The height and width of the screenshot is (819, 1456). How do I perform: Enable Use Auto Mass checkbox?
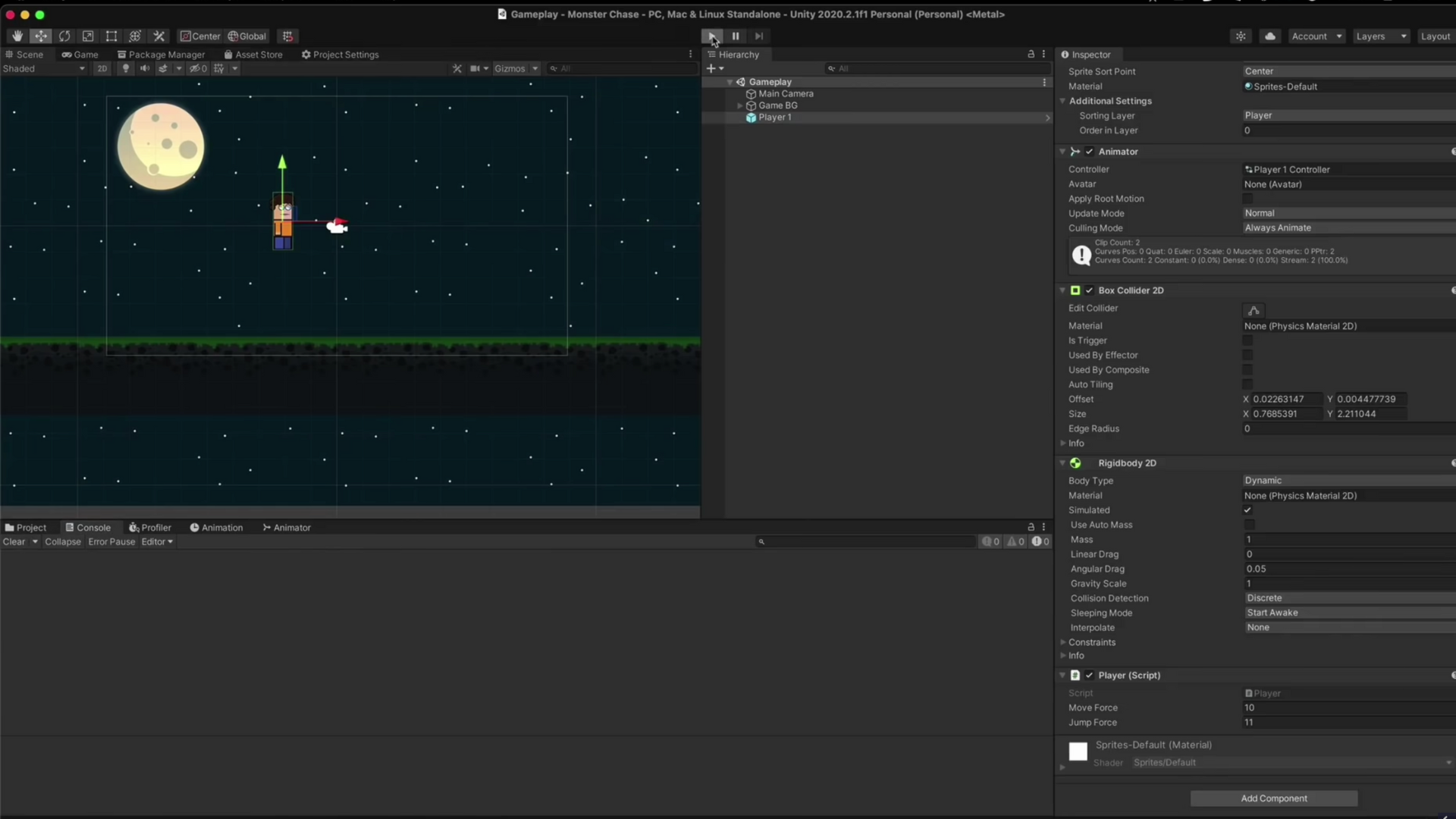click(1250, 525)
